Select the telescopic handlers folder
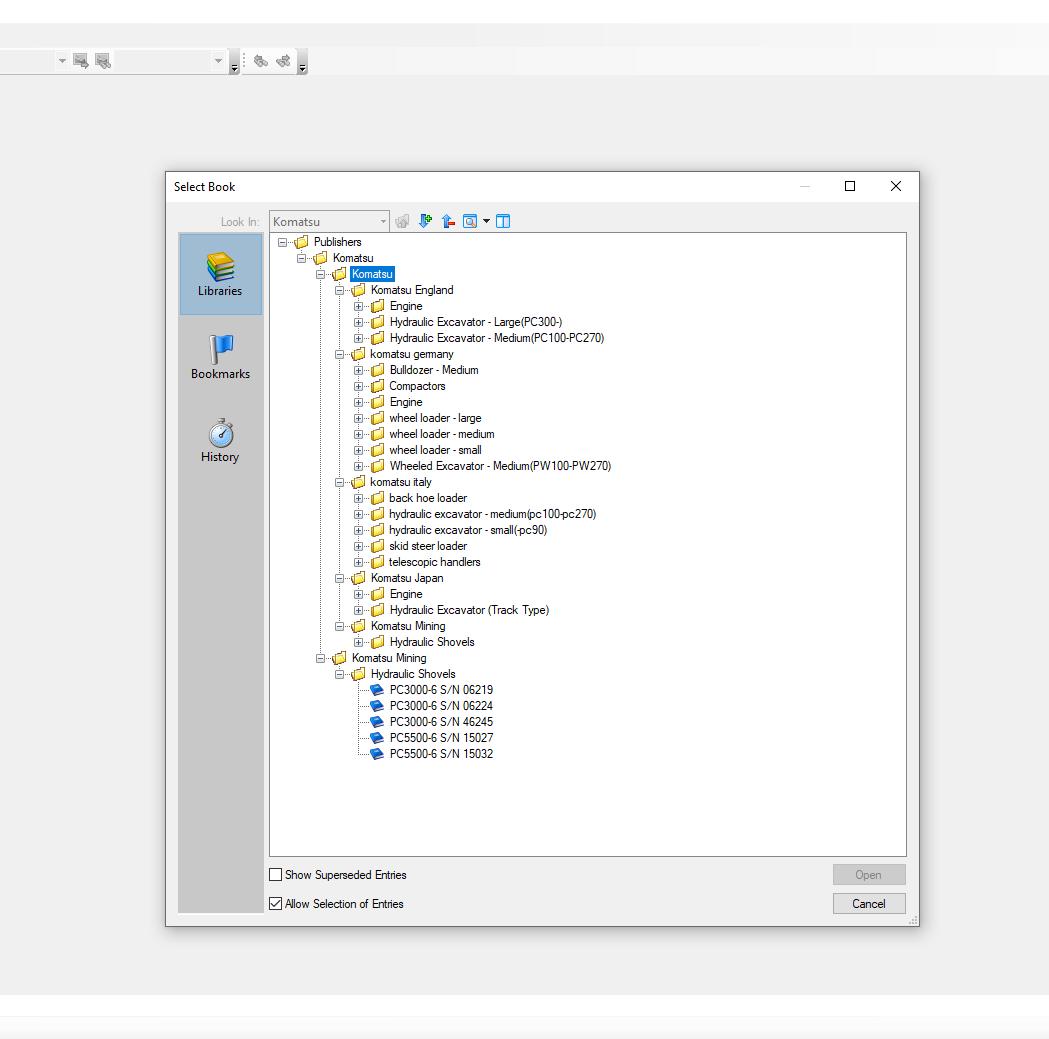Screen dimensions: 1049x1039 [x=434, y=562]
